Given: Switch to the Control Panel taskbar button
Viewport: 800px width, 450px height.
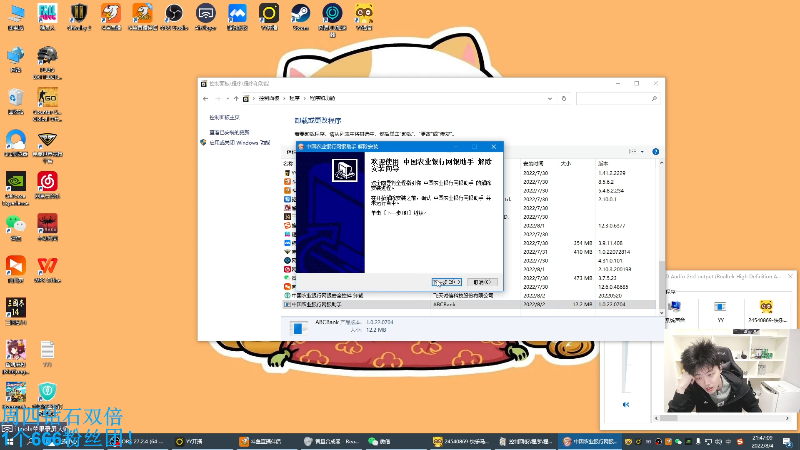Looking at the screenshot, I should tap(527, 441).
